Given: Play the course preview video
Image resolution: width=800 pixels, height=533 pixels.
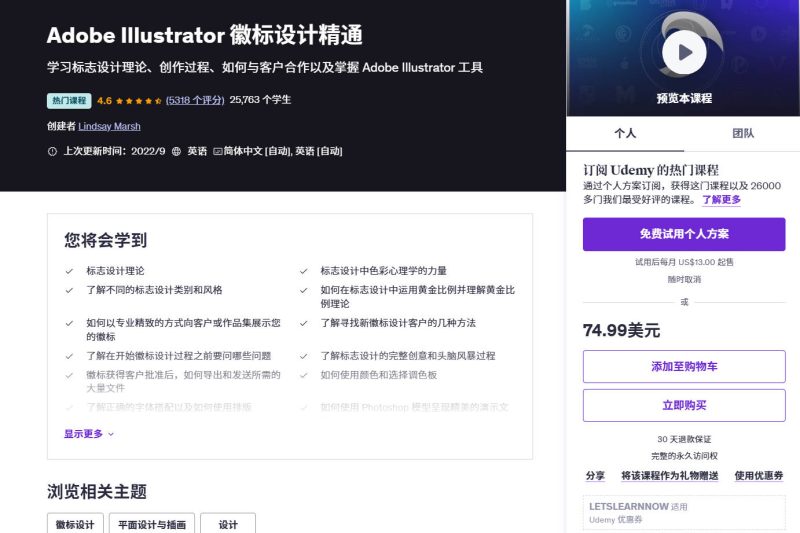Looking at the screenshot, I should pos(684,52).
